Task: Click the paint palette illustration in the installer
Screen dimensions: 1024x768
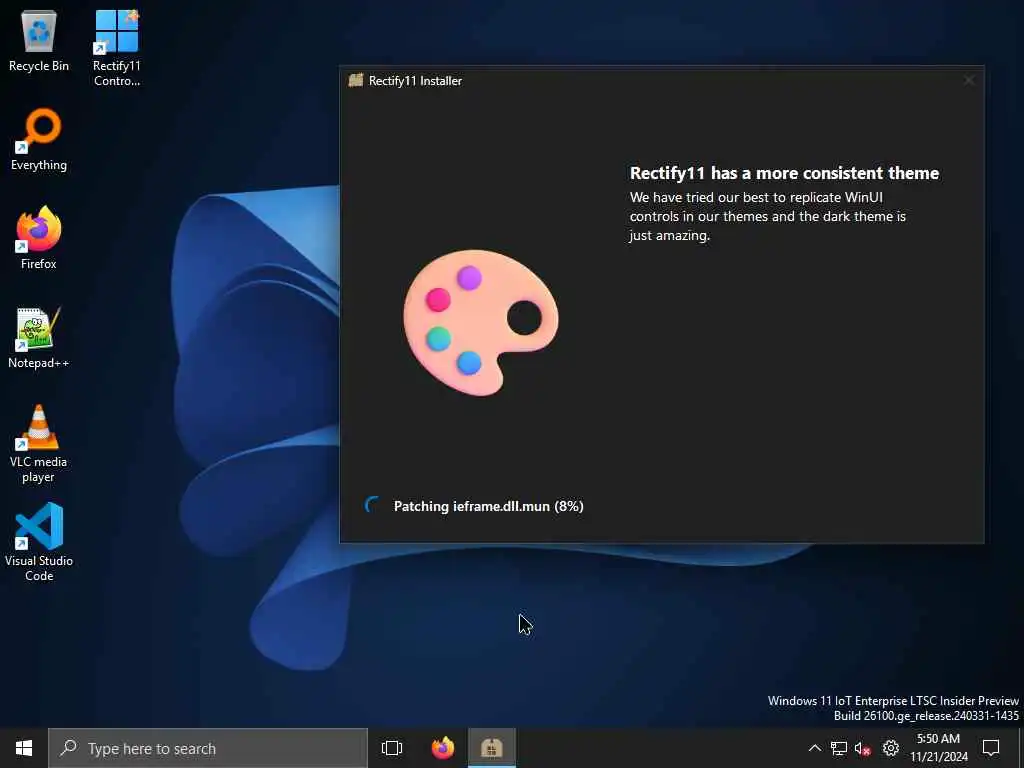Action: (x=481, y=322)
